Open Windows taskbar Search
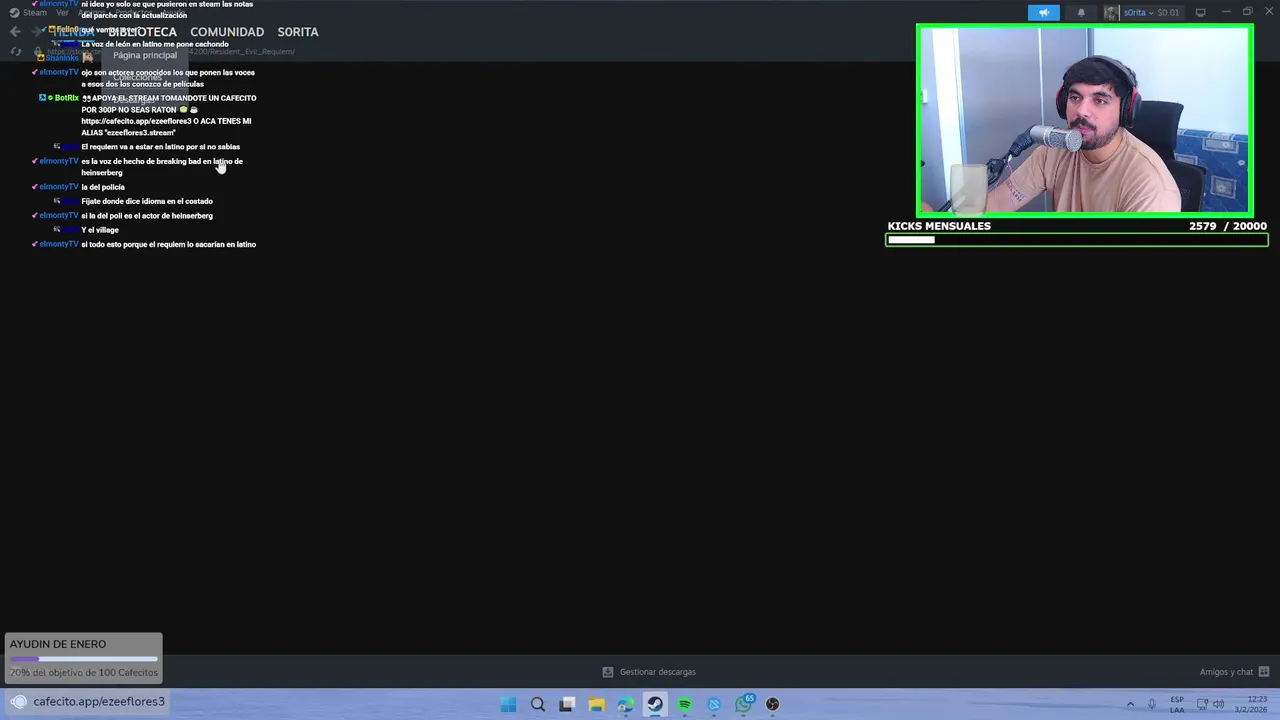The height and width of the screenshot is (720, 1280). (x=538, y=704)
